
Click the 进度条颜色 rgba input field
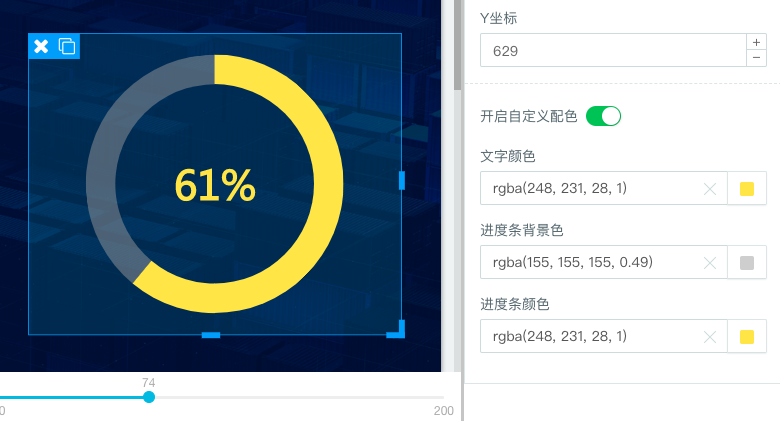(x=603, y=336)
